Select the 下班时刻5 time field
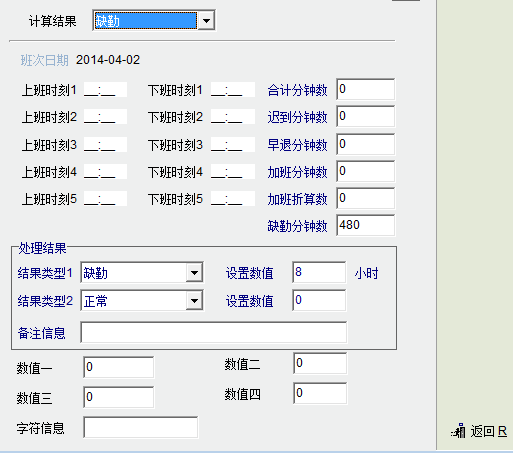 coord(233,199)
